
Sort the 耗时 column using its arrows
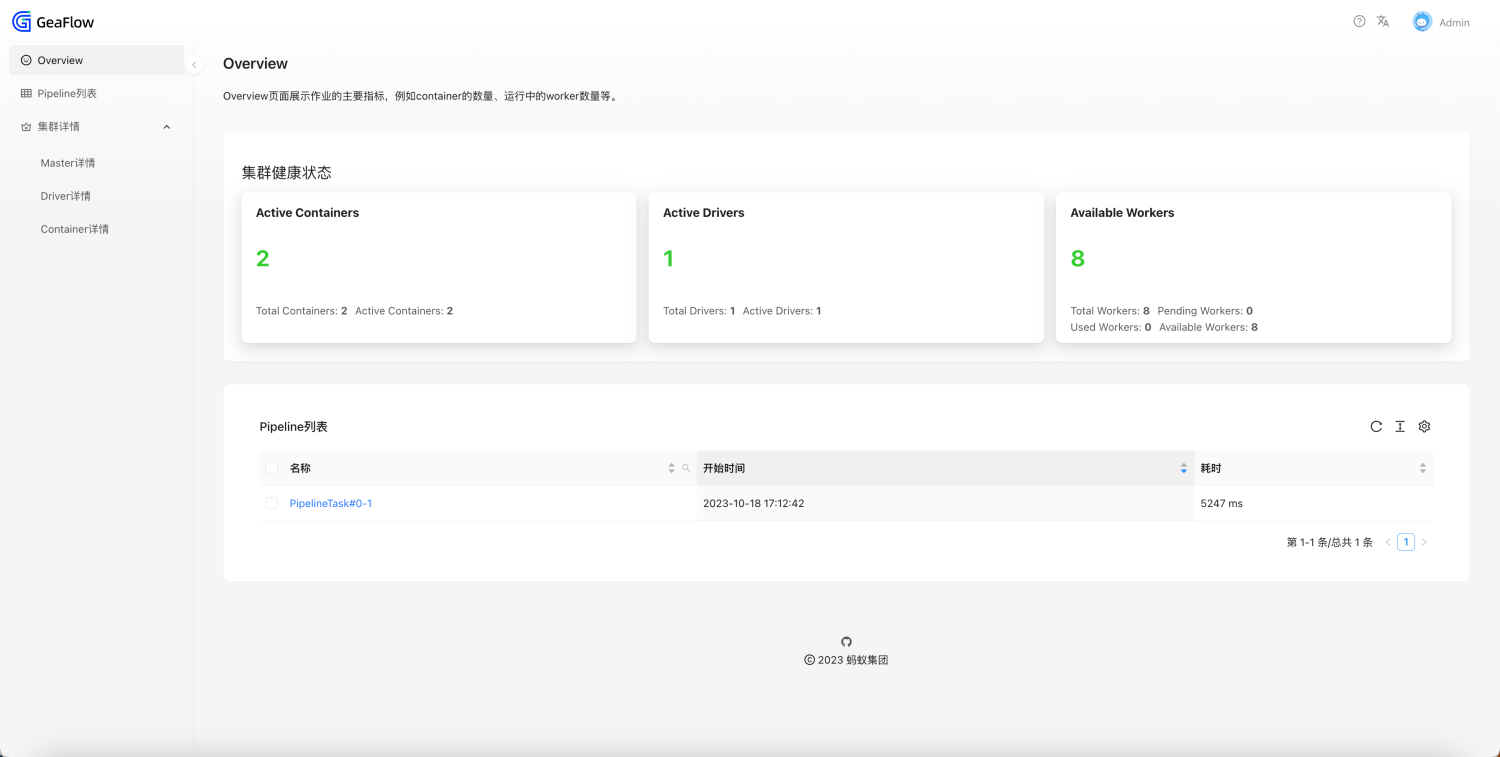pos(1422,467)
